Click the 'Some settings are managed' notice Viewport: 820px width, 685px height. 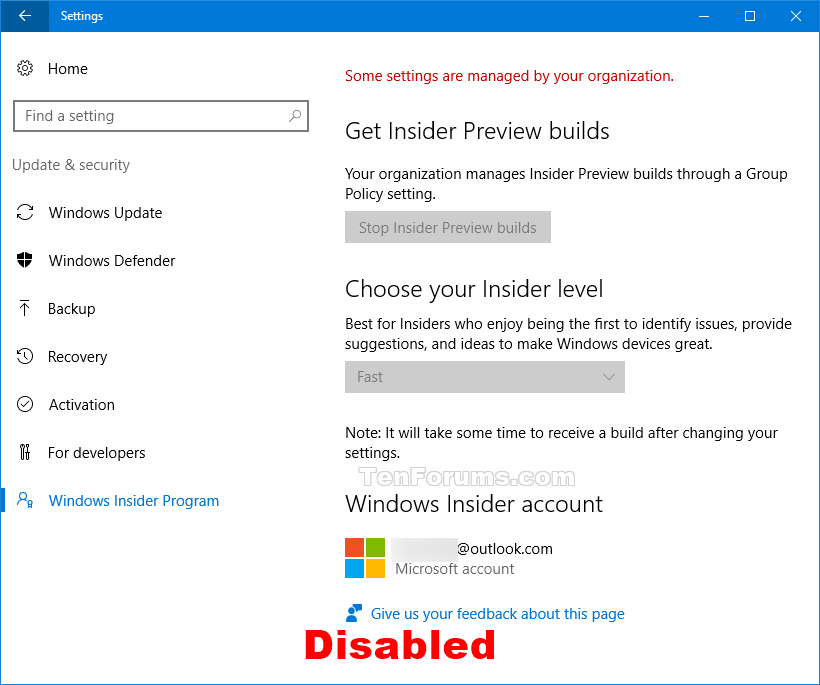tap(509, 76)
